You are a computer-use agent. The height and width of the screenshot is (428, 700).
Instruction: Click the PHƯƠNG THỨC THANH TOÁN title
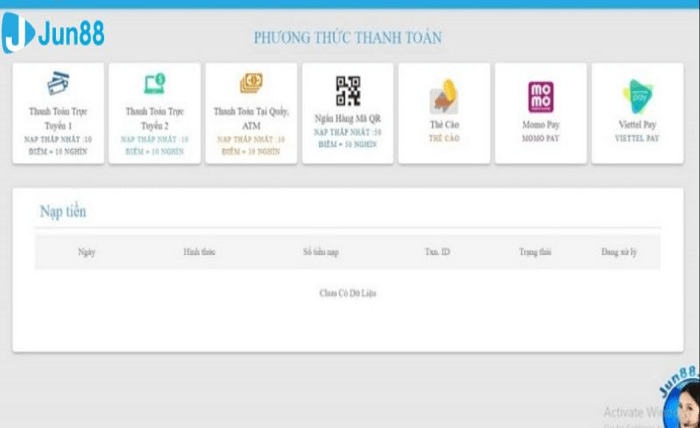[348, 38]
